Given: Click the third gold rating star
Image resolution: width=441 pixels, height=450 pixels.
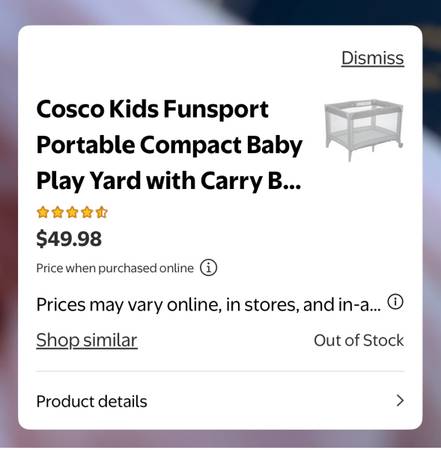Looking at the screenshot, I should tap(72, 212).
